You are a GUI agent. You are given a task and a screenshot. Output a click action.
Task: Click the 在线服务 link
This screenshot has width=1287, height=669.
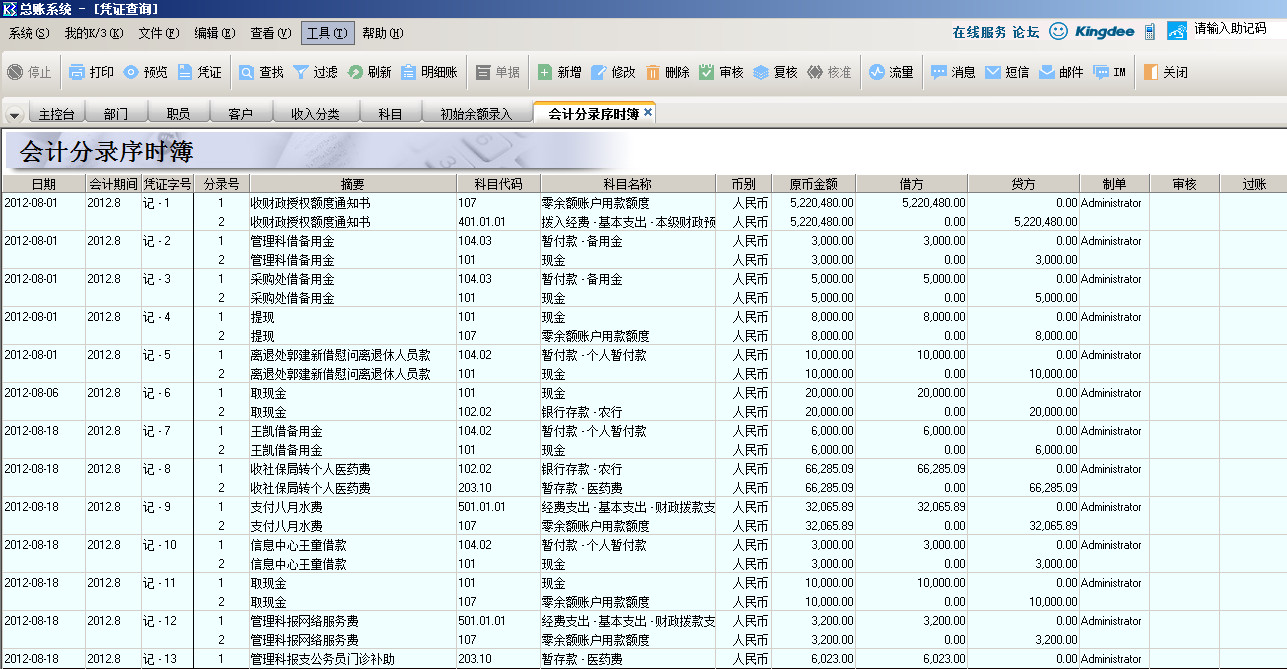(979, 32)
